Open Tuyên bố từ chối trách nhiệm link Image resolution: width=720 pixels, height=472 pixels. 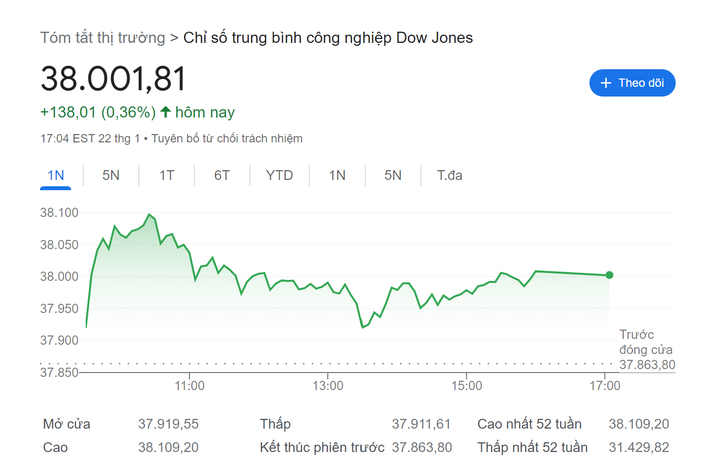[226, 139]
